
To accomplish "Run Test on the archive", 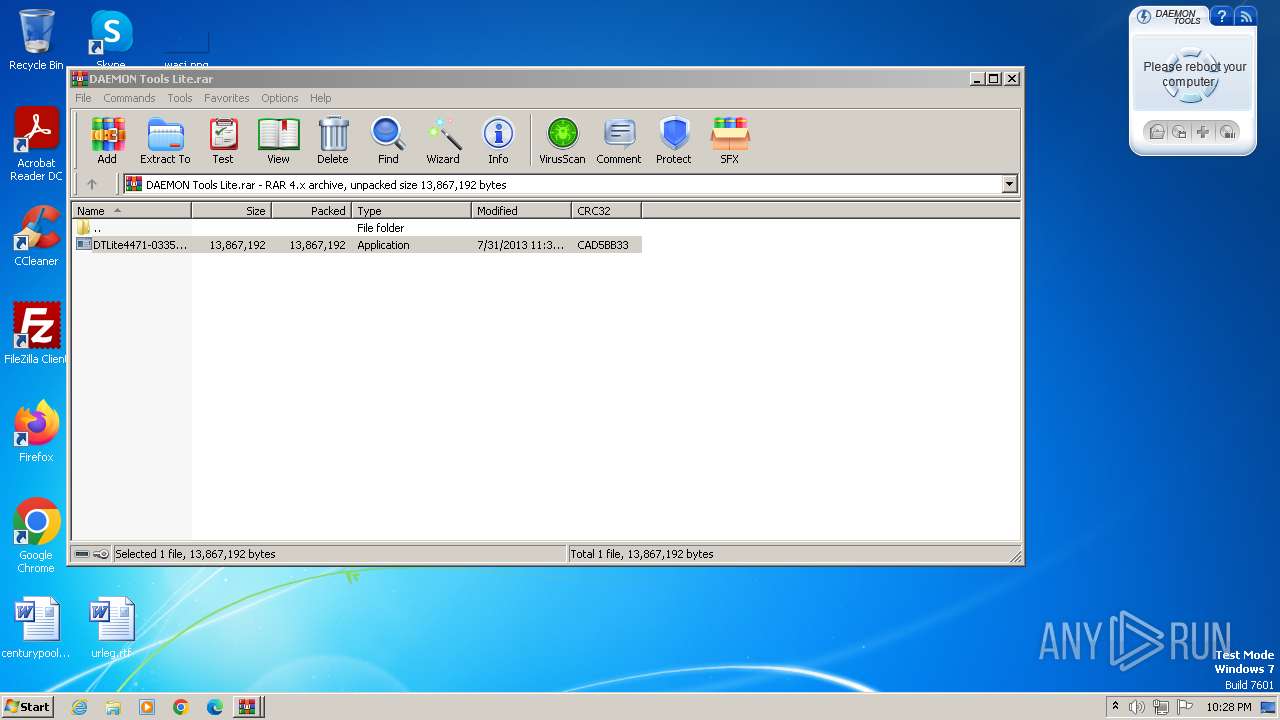I will pyautogui.click(x=223, y=140).
